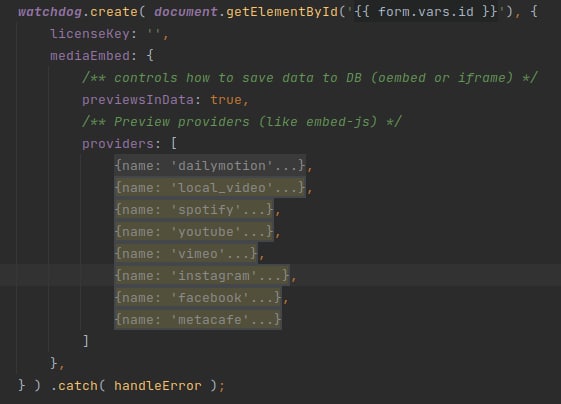Expand the folded 'dailymotion' provider block
This screenshot has height=404, width=561.
[210, 166]
